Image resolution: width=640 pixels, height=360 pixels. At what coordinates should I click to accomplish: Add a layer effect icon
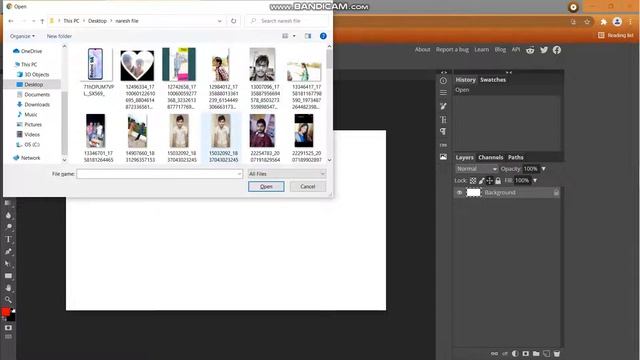[505, 353]
